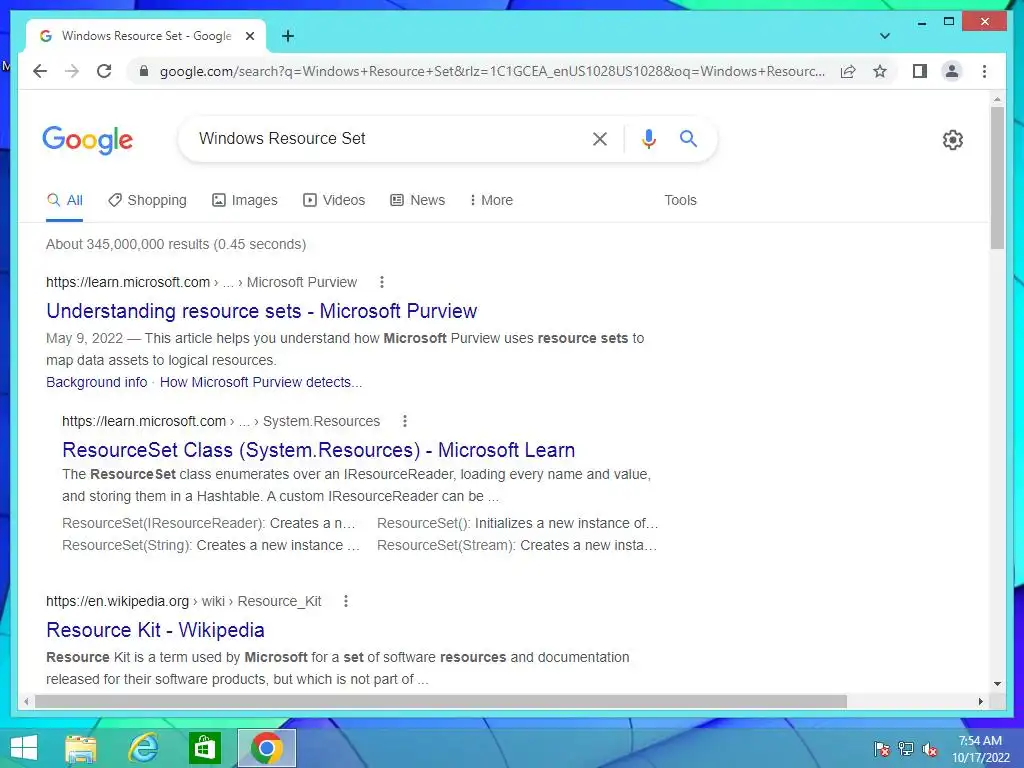Open Chrome's three-dot menu
This screenshot has height=768, width=1024.
point(984,71)
